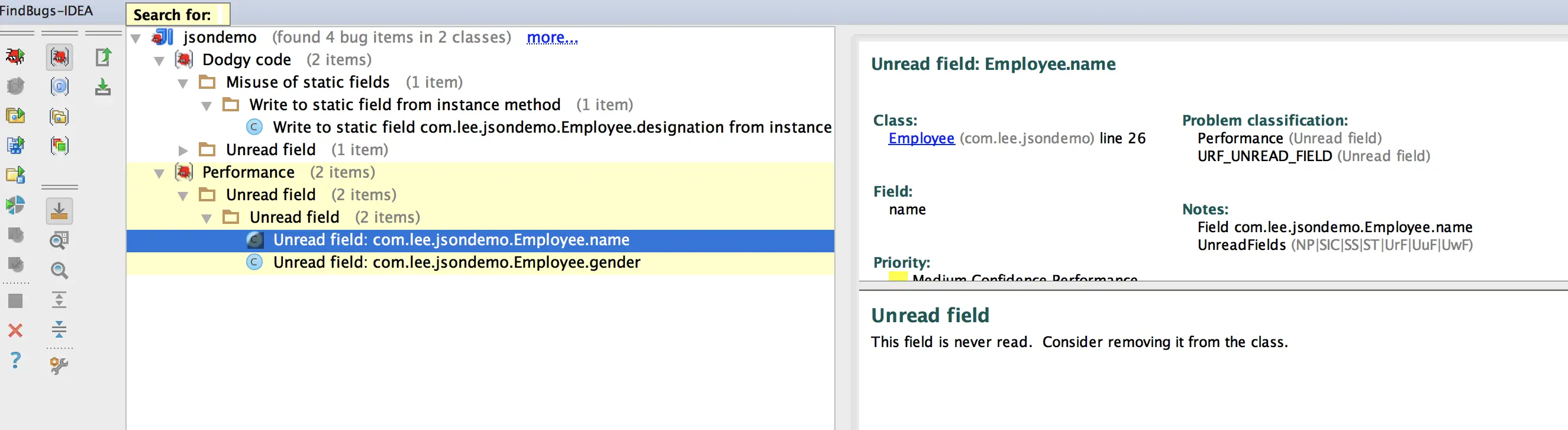The height and width of the screenshot is (430, 1568).
Task: Open FindBugs help question mark
Action: [15, 360]
